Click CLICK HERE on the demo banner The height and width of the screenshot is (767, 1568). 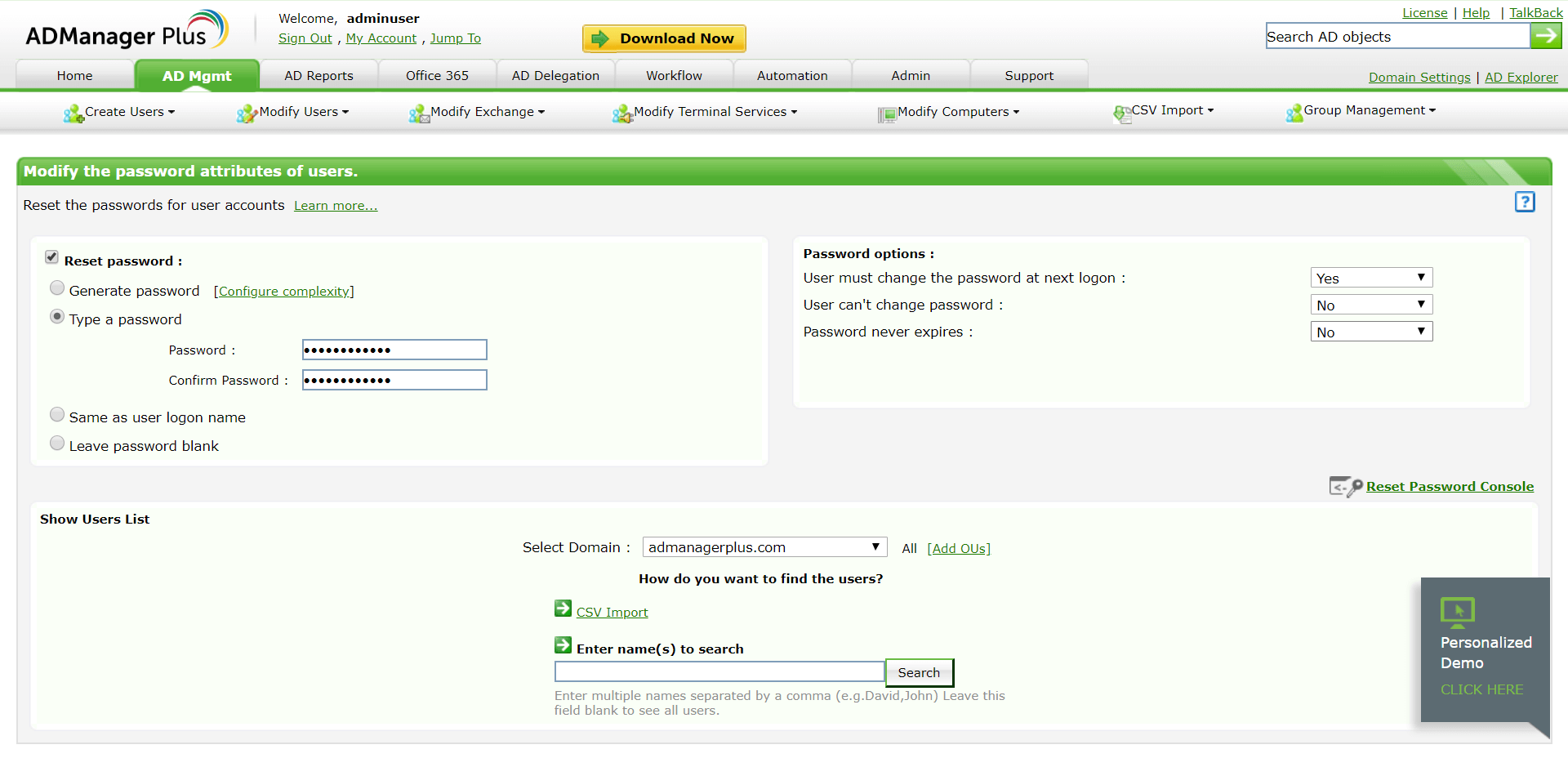click(x=1481, y=689)
